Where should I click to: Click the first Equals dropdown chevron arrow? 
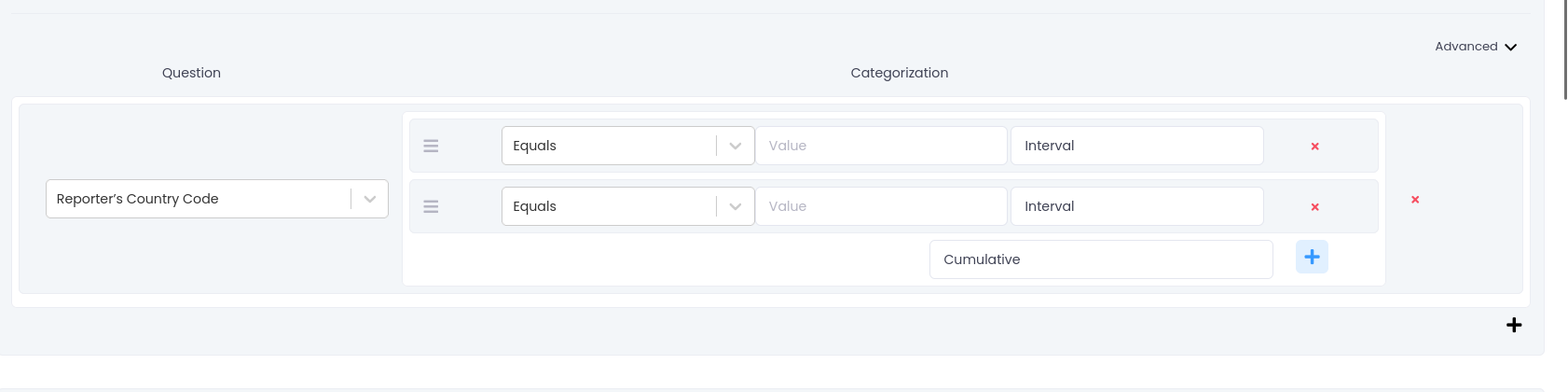pos(736,146)
